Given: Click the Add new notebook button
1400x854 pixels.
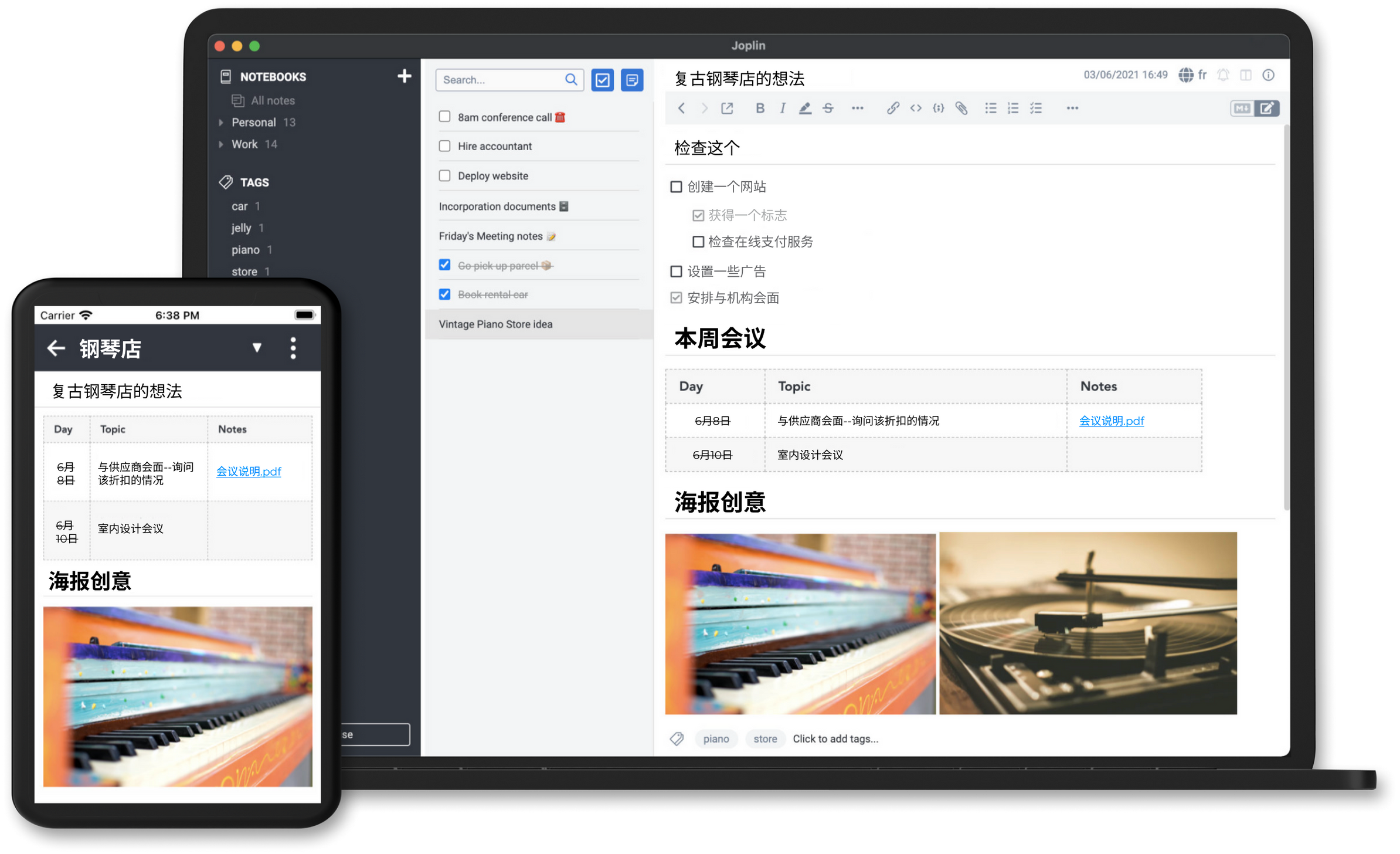Looking at the screenshot, I should tap(404, 76).
